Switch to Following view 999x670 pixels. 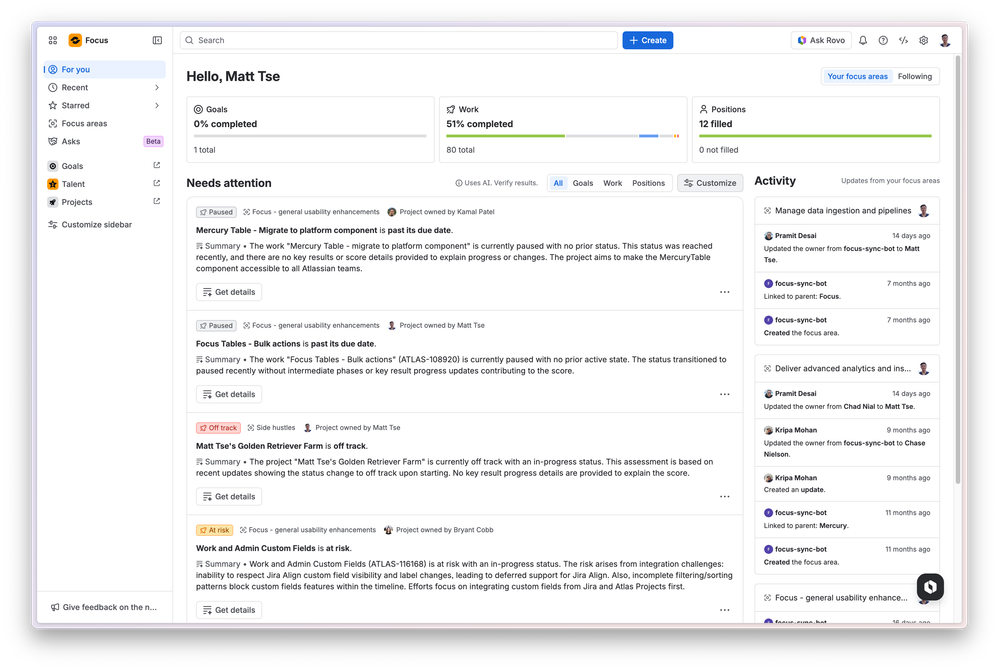click(914, 76)
